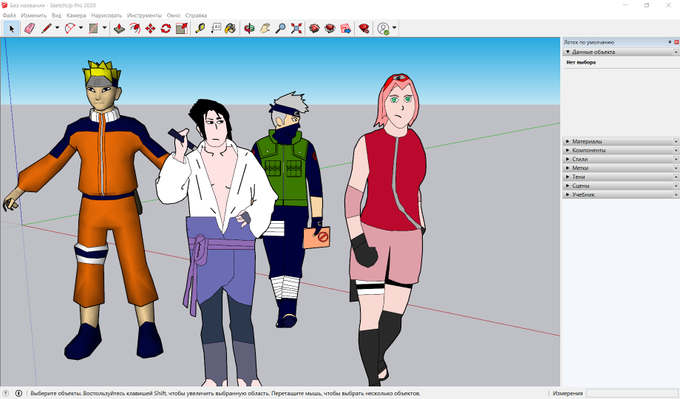
Task: Expand the Сцены panel
Action: coord(567,186)
